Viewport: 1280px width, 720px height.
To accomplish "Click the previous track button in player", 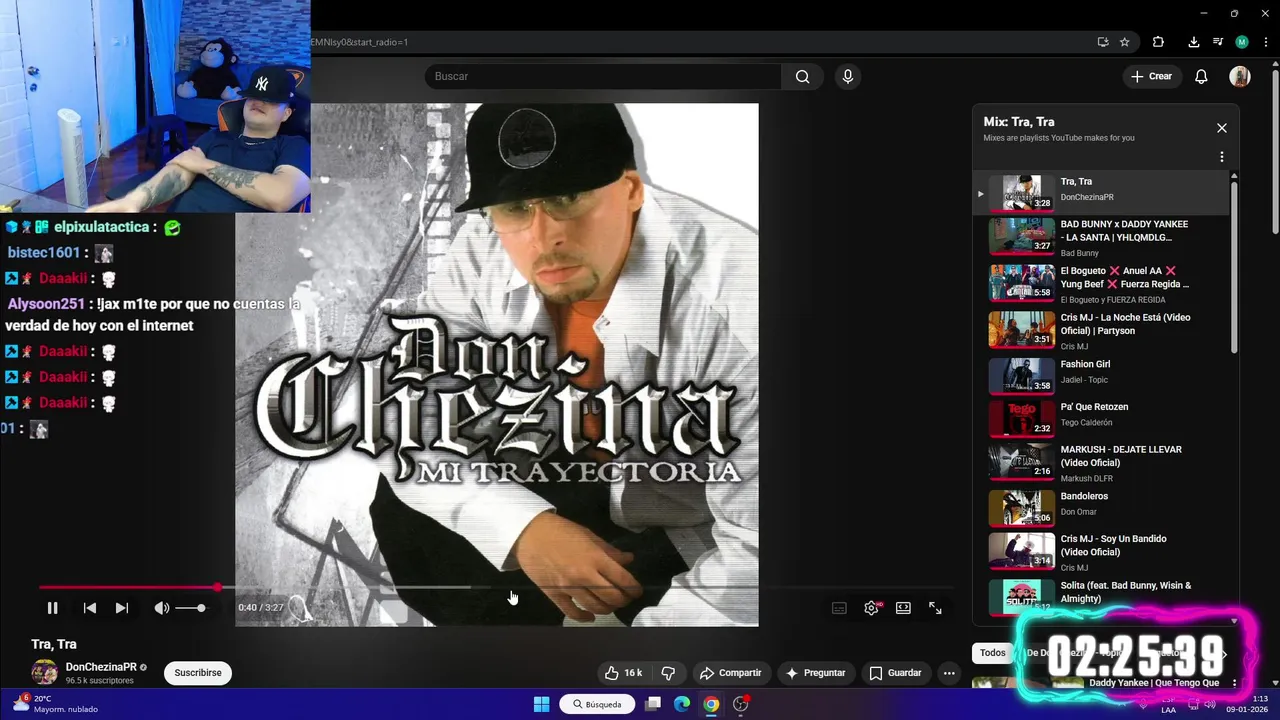I will [90, 608].
